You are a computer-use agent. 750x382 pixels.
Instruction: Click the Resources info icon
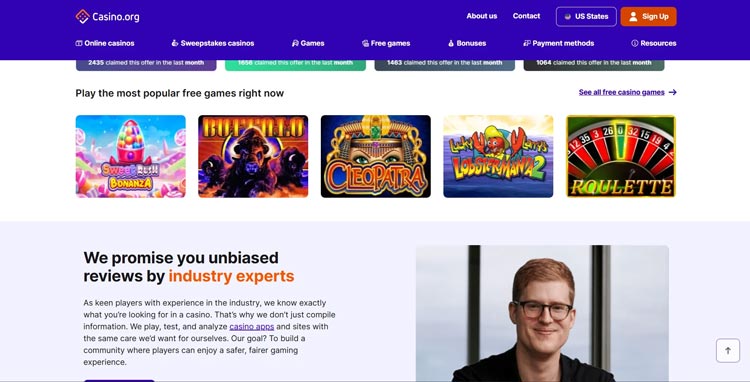(635, 43)
